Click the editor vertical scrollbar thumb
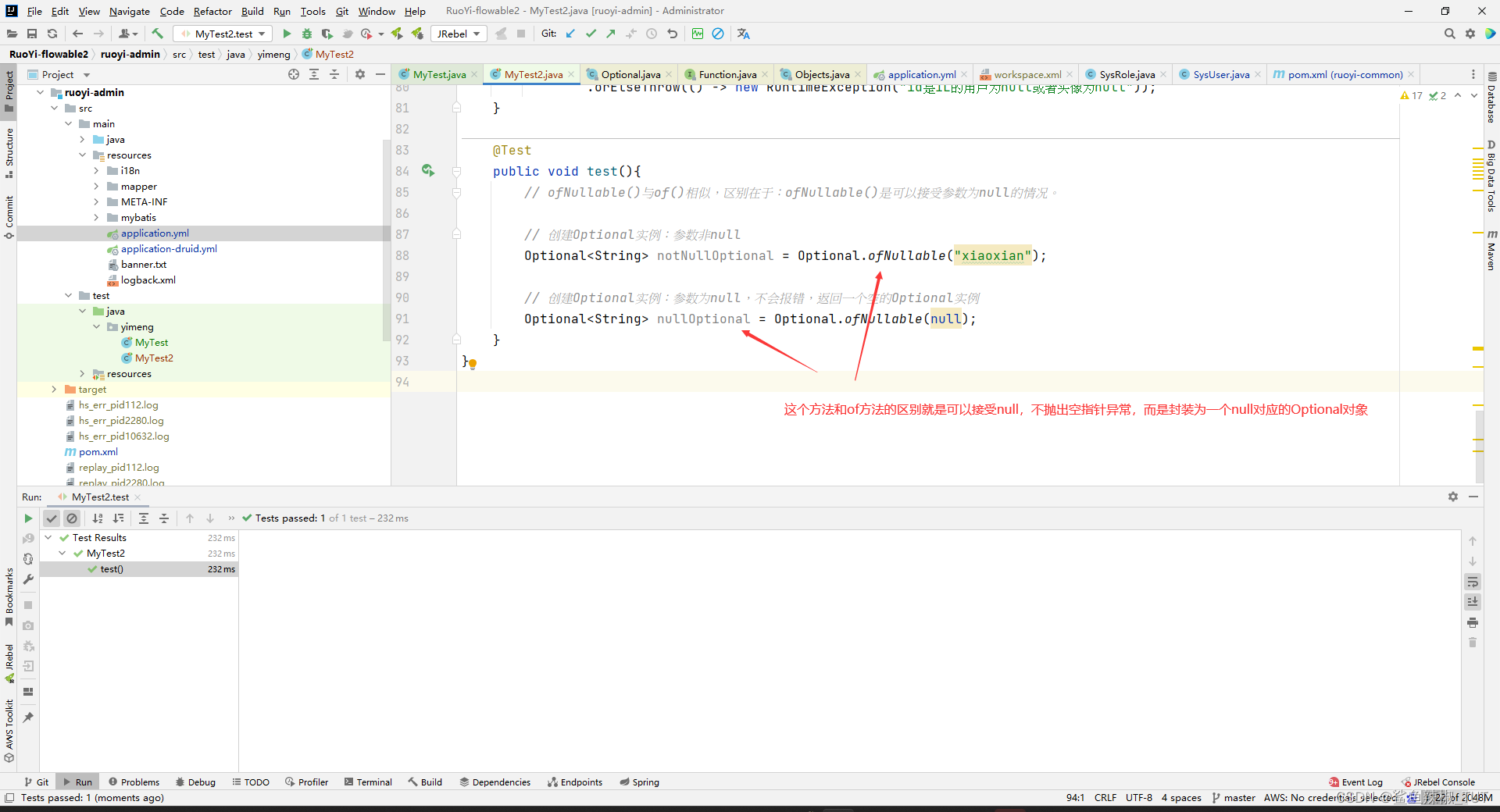Screen dimensions: 1500x812 click(x=1479, y=447)
